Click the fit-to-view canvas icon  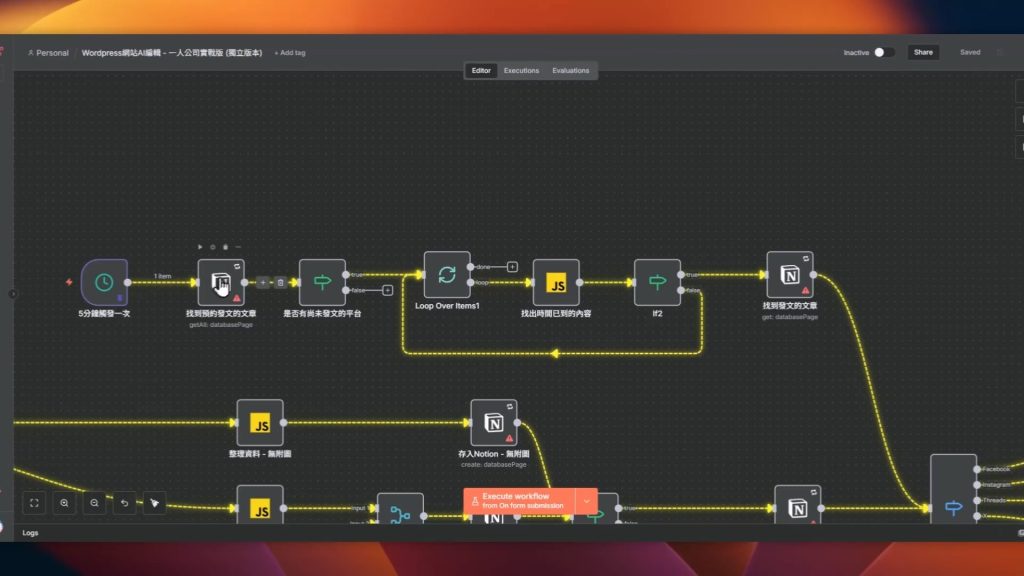tap(34, 503)
